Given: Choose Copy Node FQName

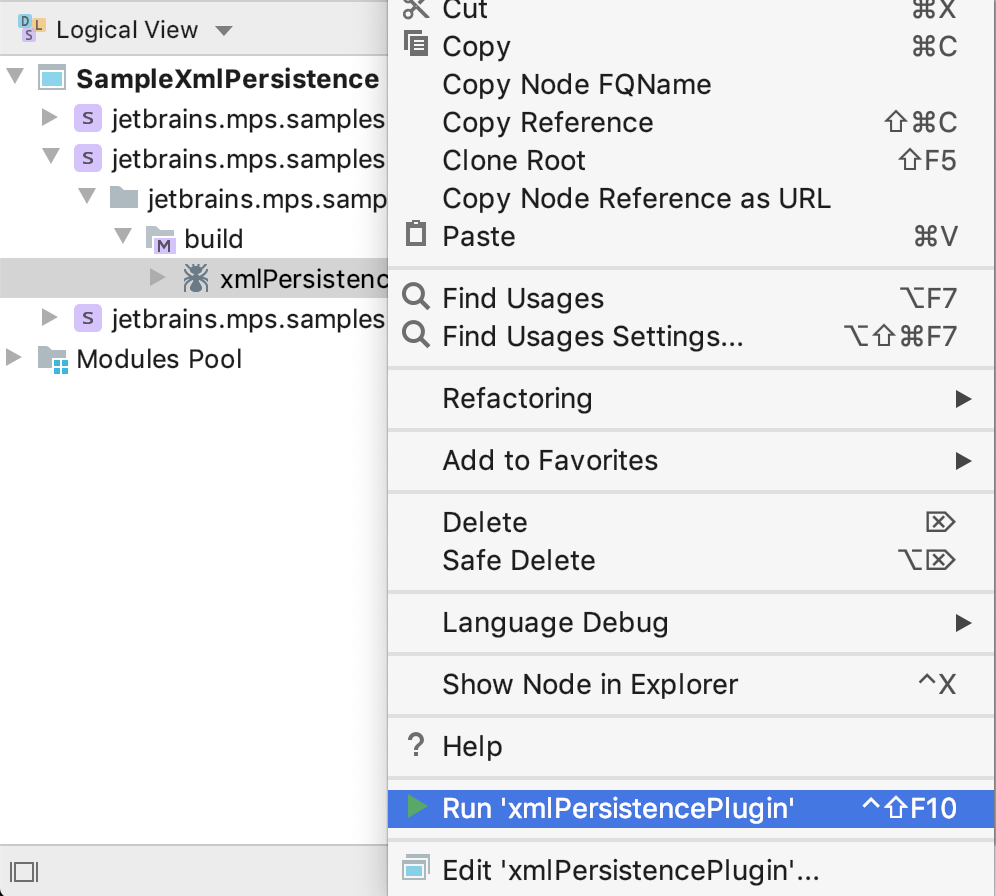Looking at the screenshot, I should coord(577,85).
